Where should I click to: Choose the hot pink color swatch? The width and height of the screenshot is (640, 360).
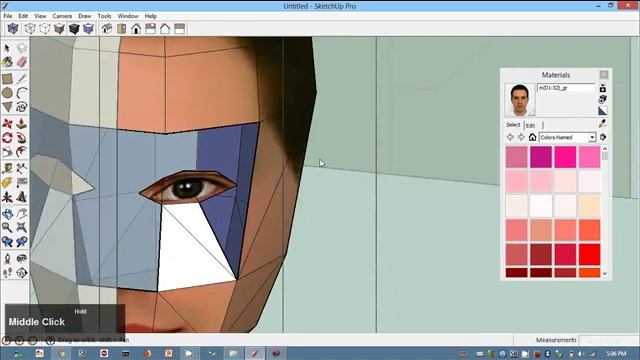(x=565, y=157)
